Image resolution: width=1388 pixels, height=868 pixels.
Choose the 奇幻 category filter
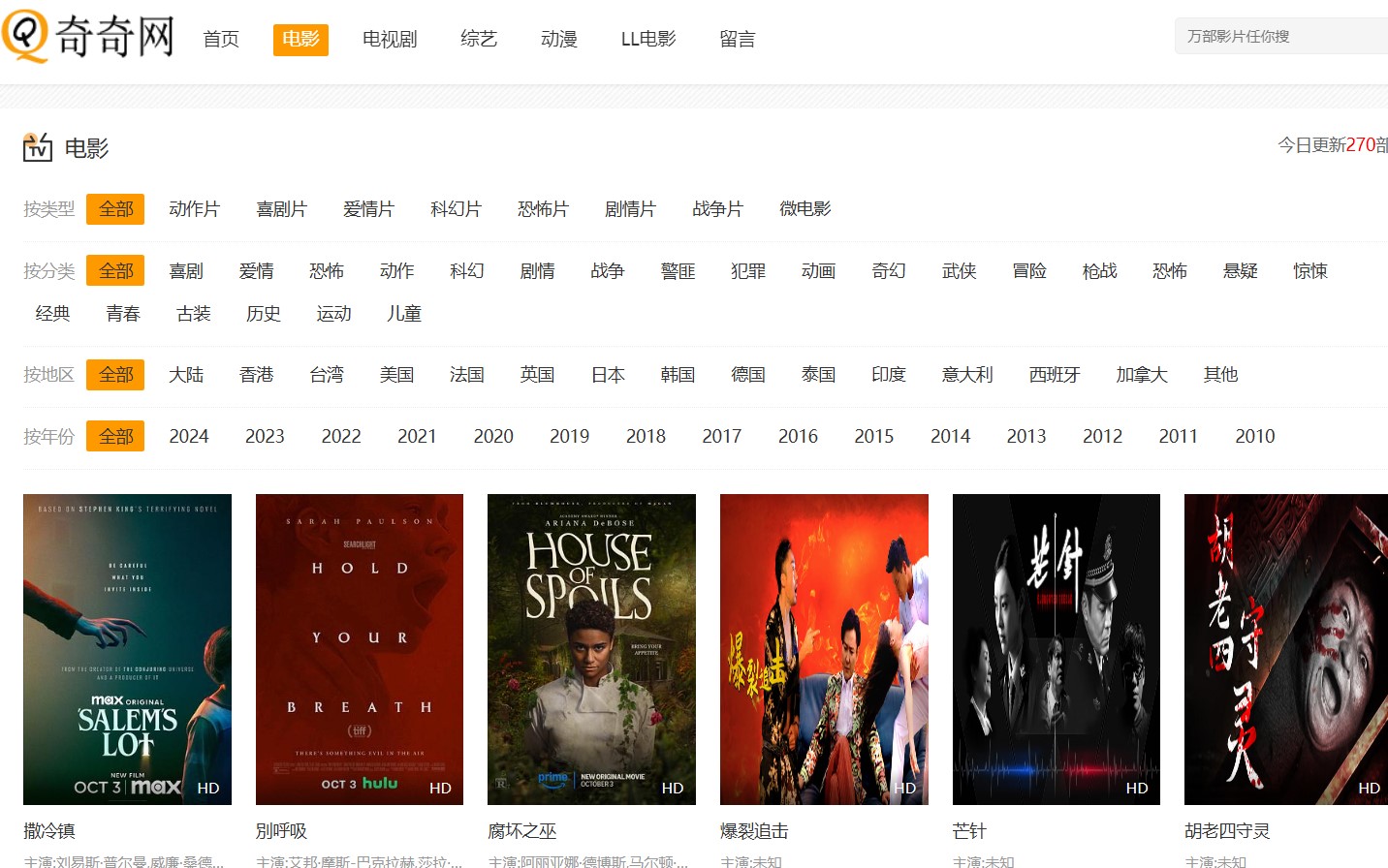(889, 271)
